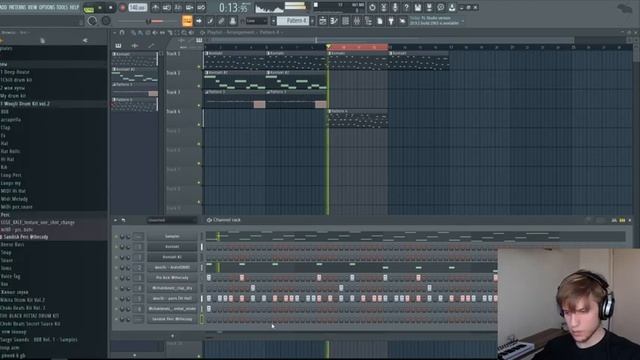Expand the Loop Perc folder in the browser
This screenshot has width=640, height=360.
(11, 175)
